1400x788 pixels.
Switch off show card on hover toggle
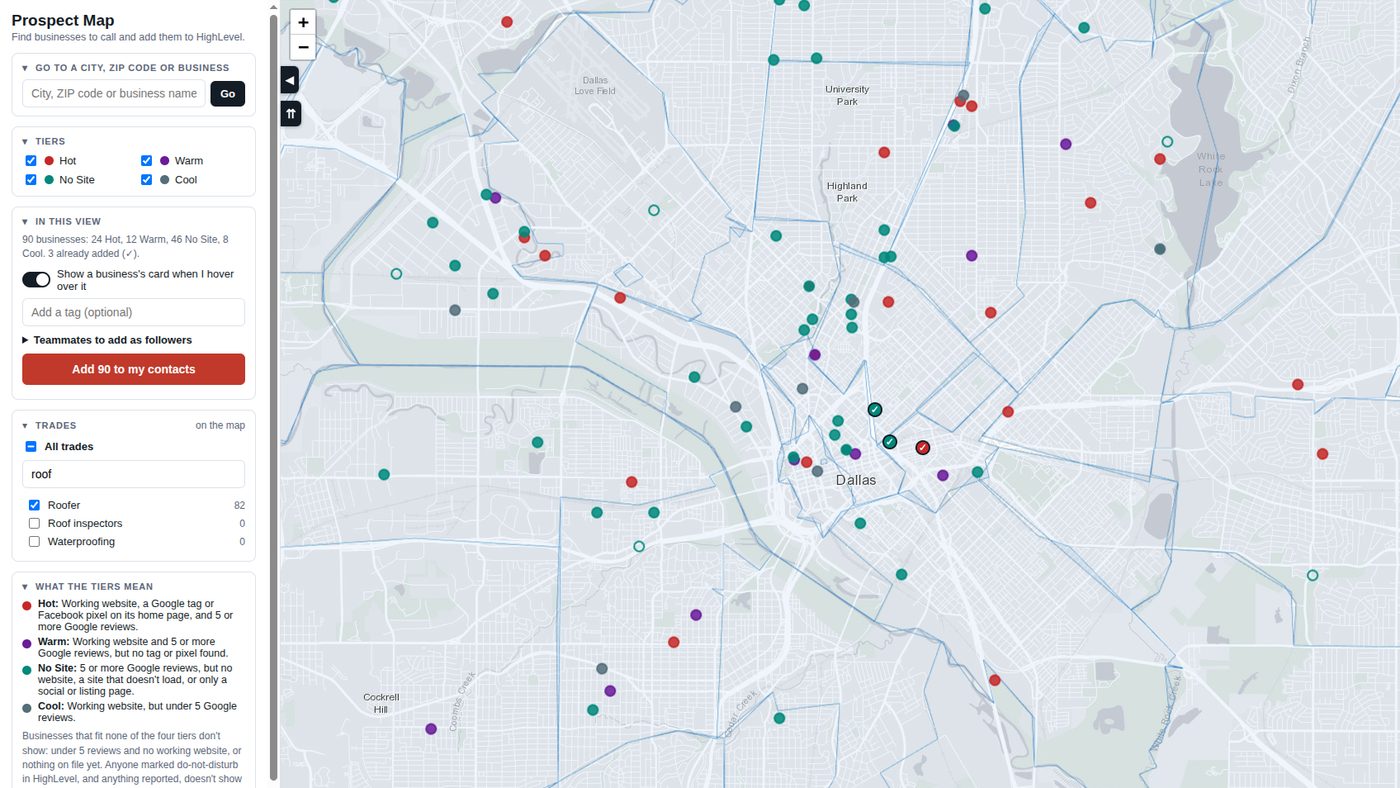(x=36, y=280)
